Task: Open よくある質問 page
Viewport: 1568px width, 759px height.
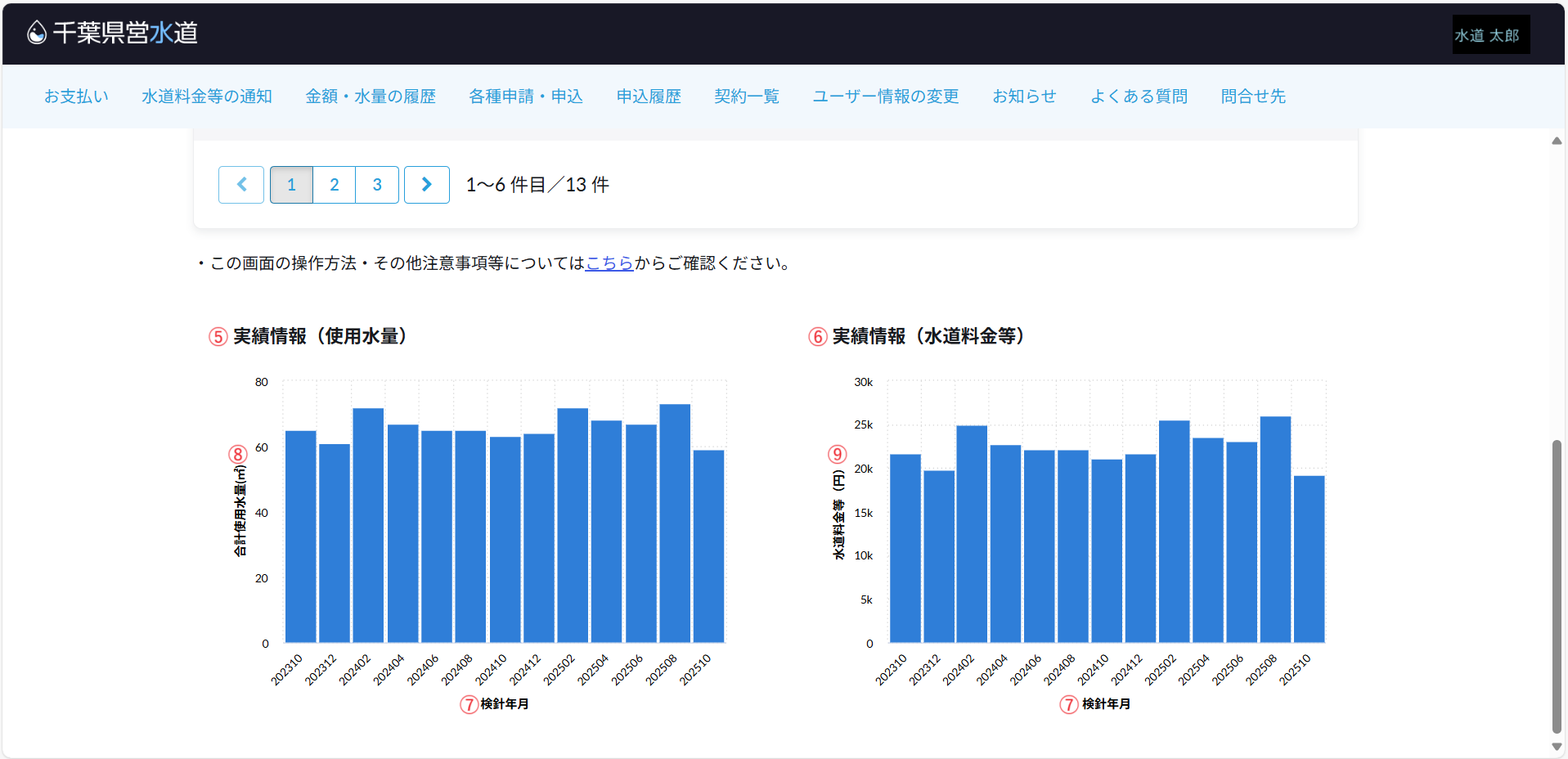Action: (1139, 97)
